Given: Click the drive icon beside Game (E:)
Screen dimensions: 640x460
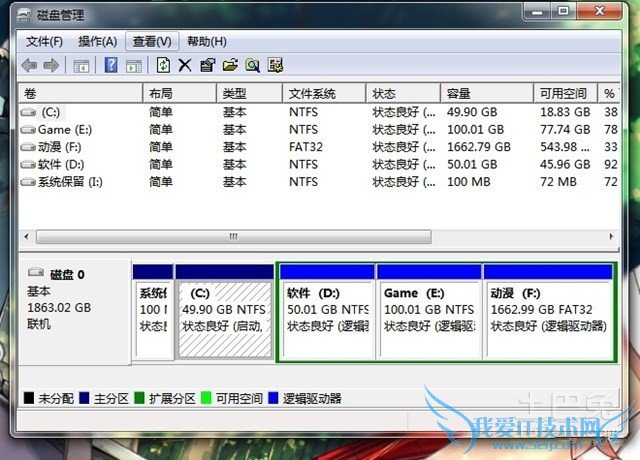Looking at the screenshot, I should click(x=28, y=130).
